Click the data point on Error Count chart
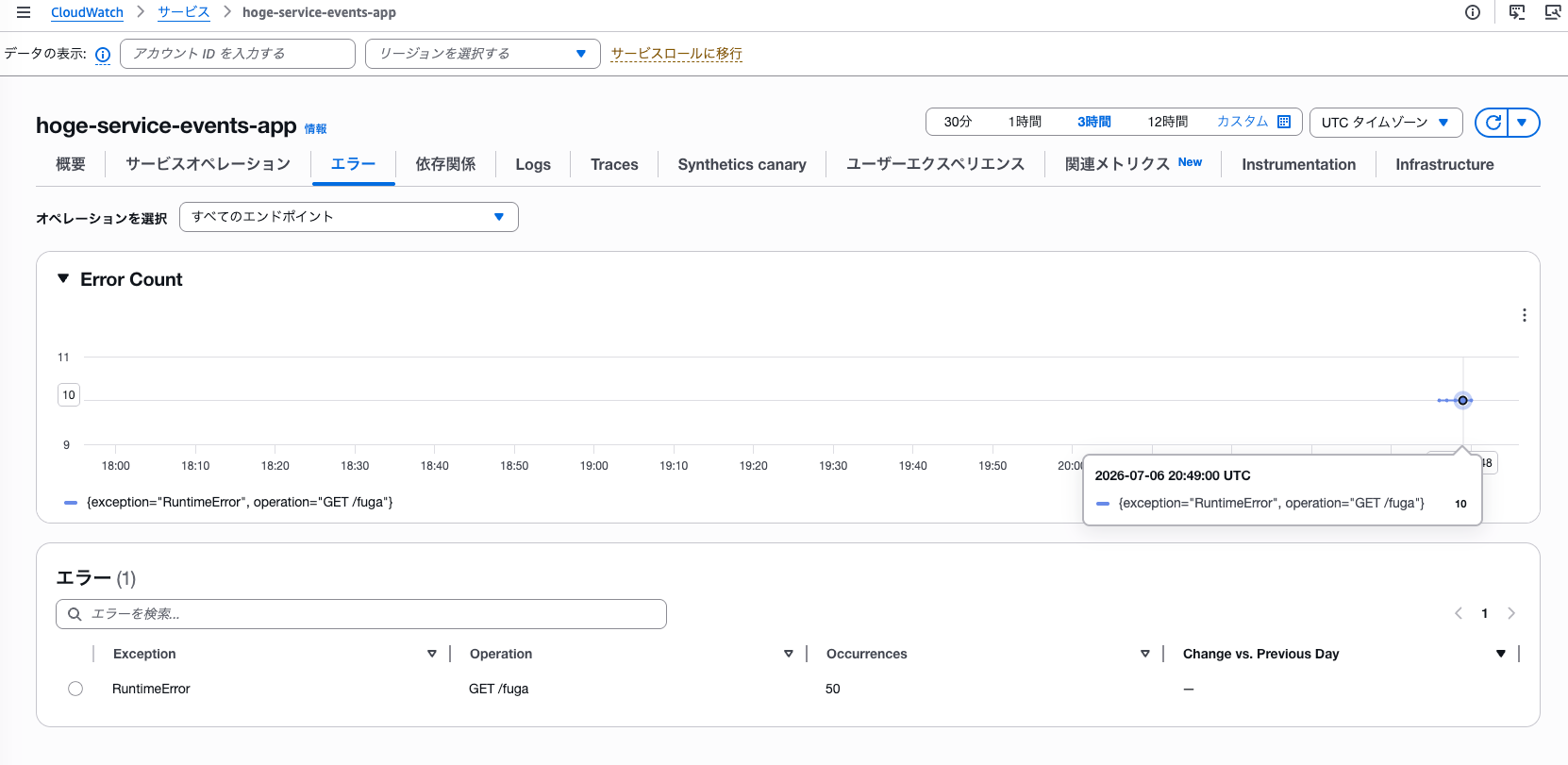This screenshot has height=765, width=1568. point(1463,401)
